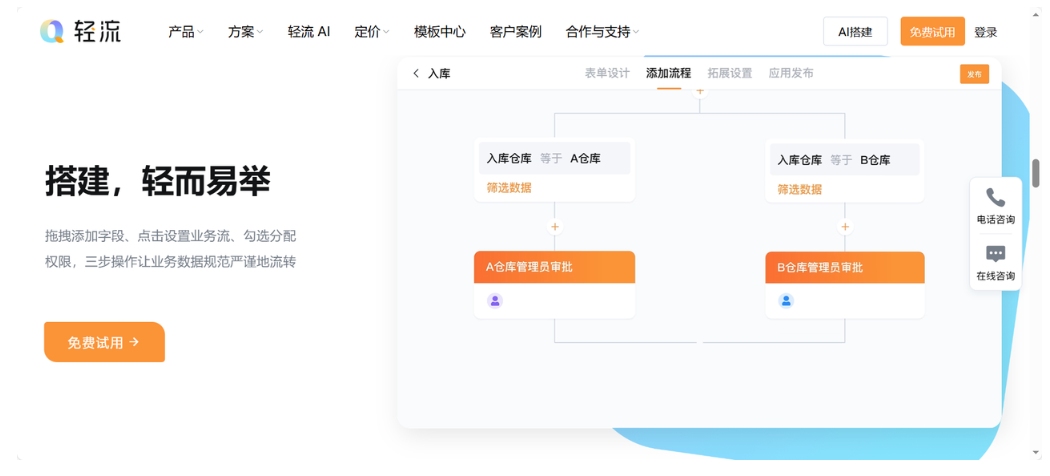Expand the 定价 dropdown menu
This screenshot has width=1050, height=476.
[372, 31]
